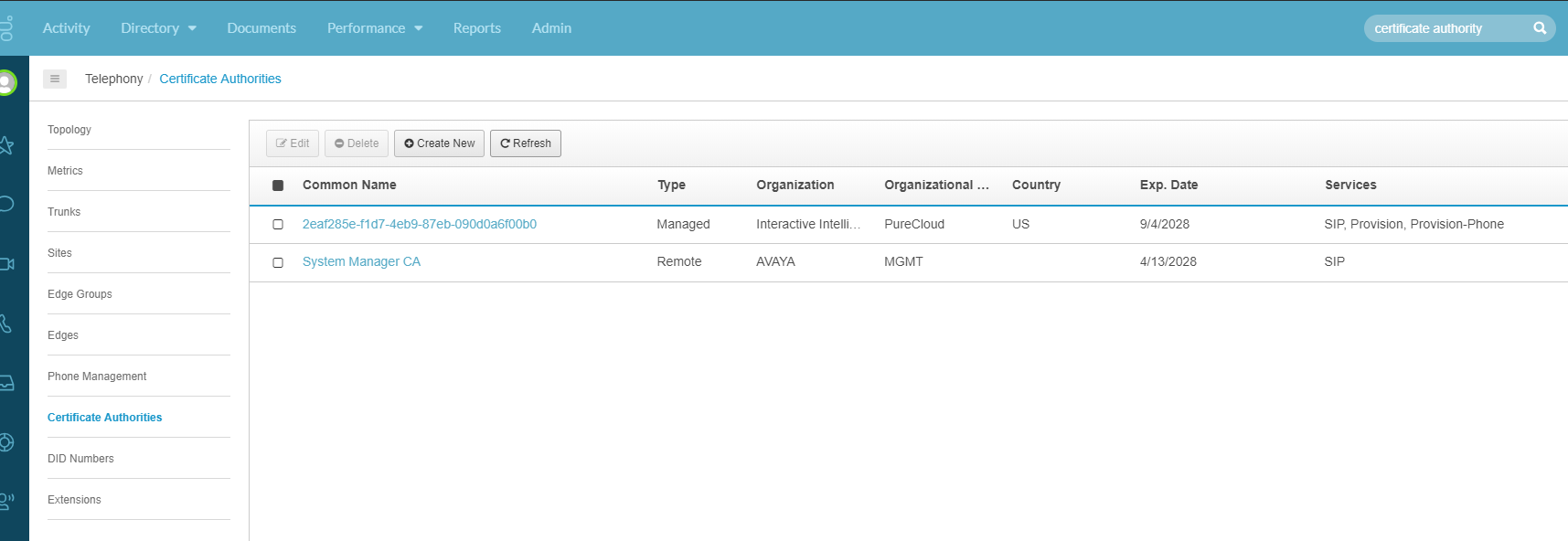Check the System Manager CA row checkbox
This screenshot has height=541, width=1568.
tap(278, 262)
